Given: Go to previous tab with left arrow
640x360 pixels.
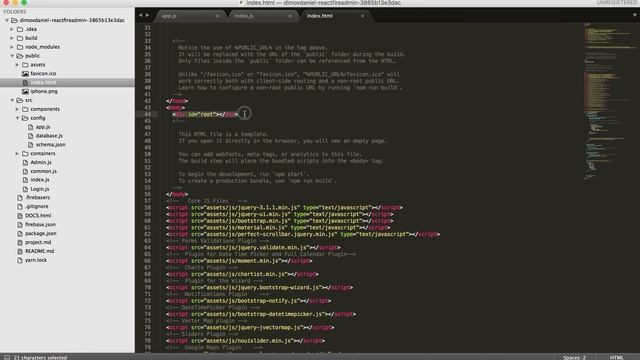Looking at the screenshot, I should tap(140, 16).
